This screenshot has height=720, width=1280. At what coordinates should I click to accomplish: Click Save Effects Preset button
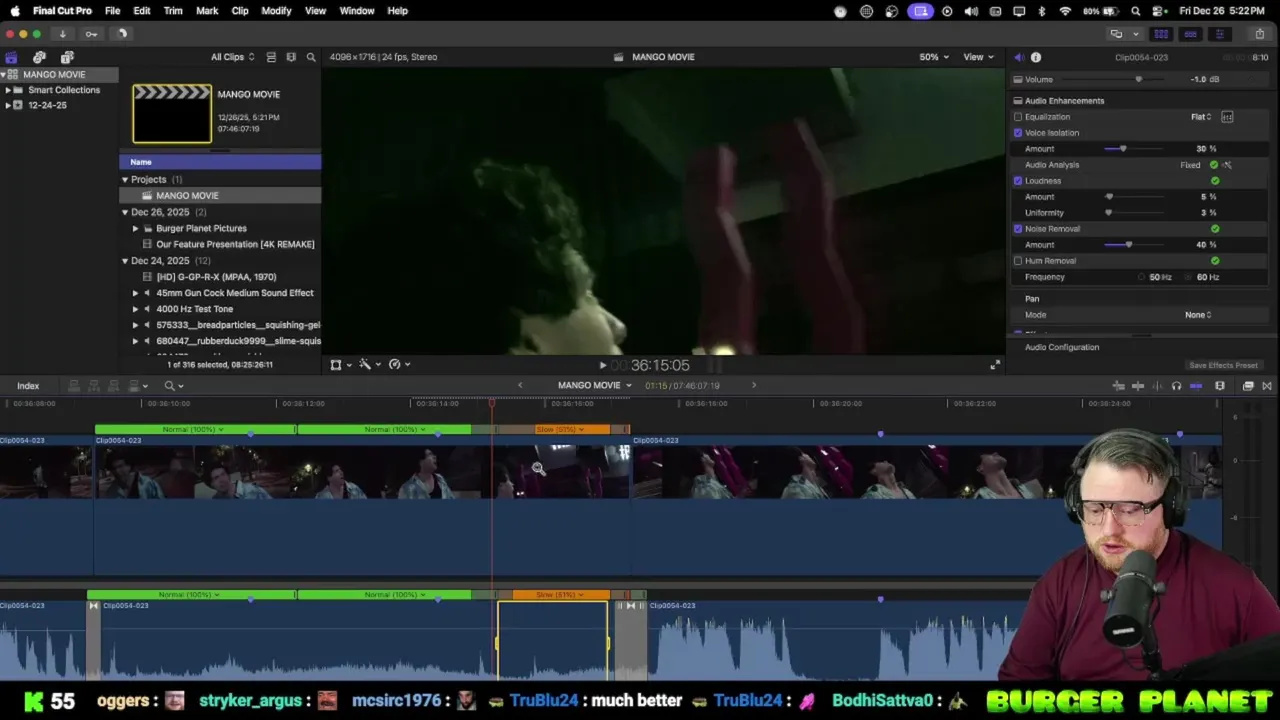click(x=1223, y=365)
